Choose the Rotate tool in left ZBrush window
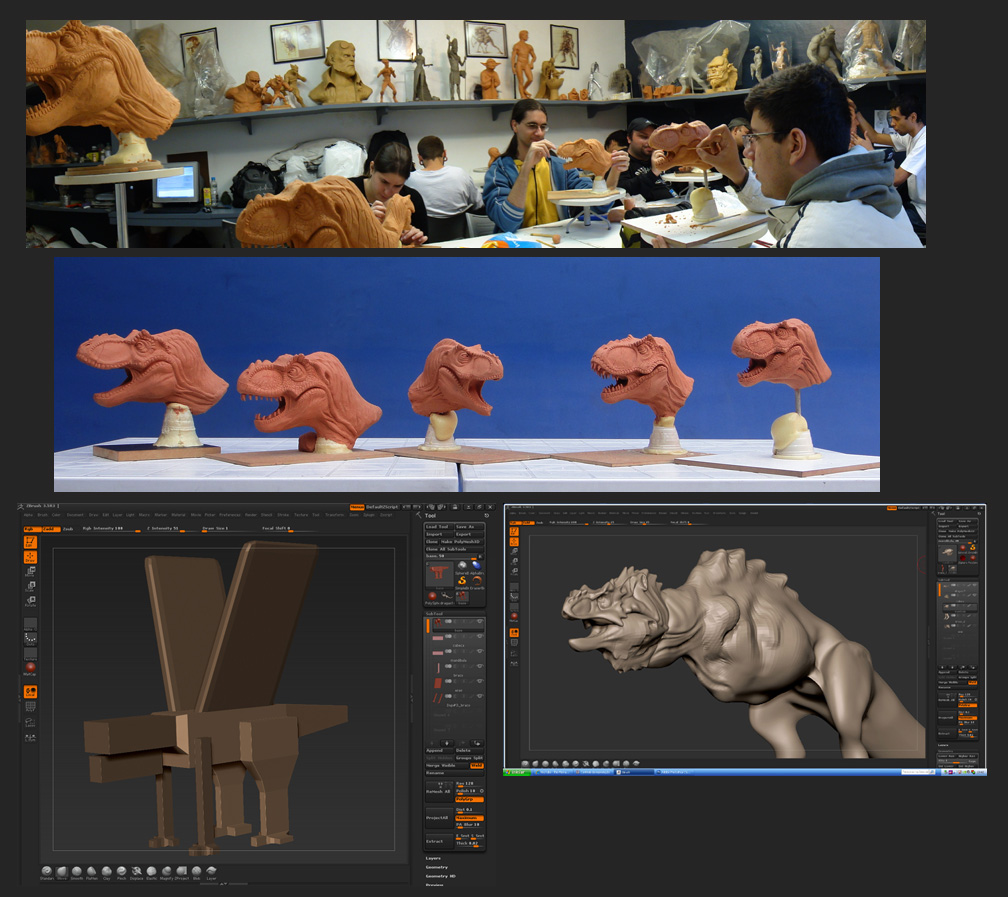The image size is (1008, 897). [31, 603]
